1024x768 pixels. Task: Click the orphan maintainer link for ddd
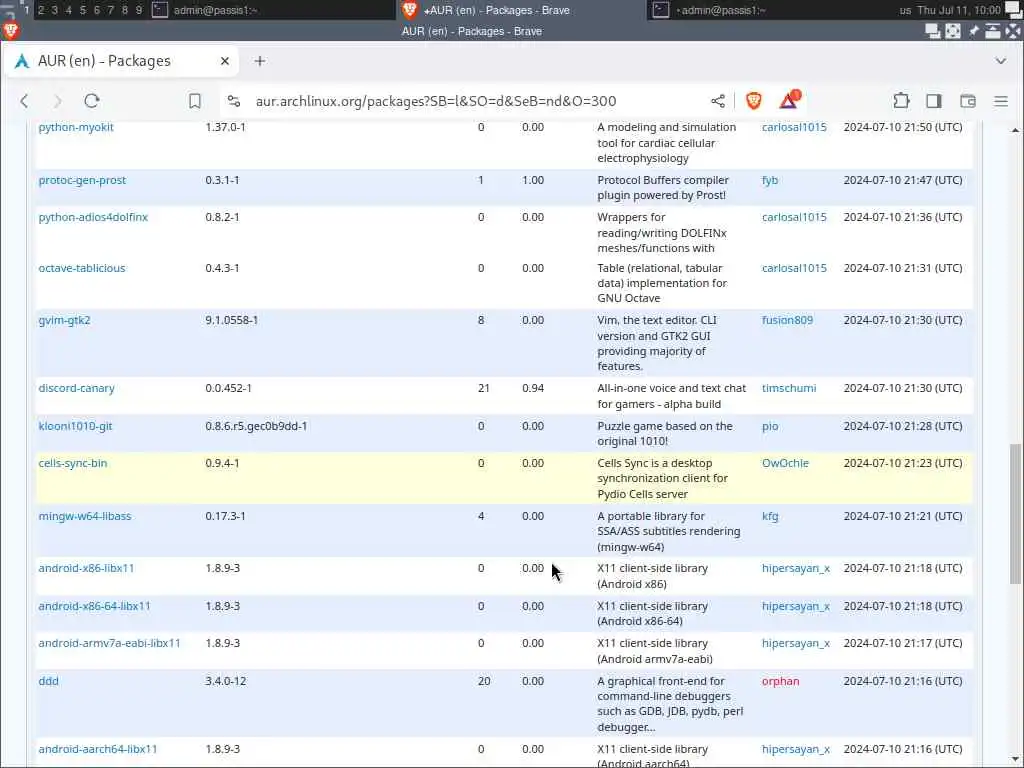pyautogui.click(x=780, y=682)
